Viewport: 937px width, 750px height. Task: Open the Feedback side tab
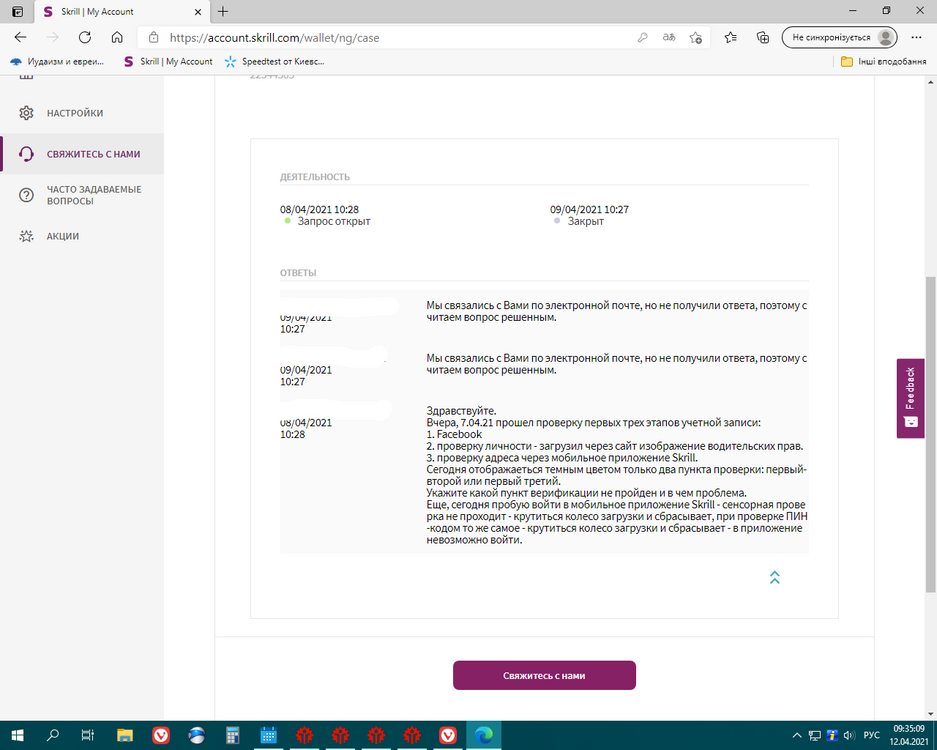[x=910, y=398]
